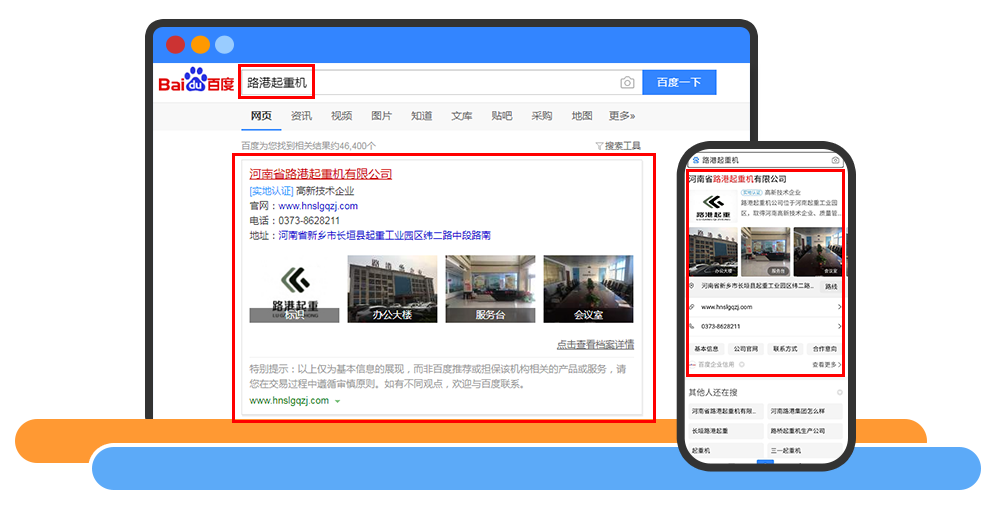Viewport: 993px width, 506px height.
Task: Tap suggestion 河南路港集团怎么样
Action: coord(805,412)
